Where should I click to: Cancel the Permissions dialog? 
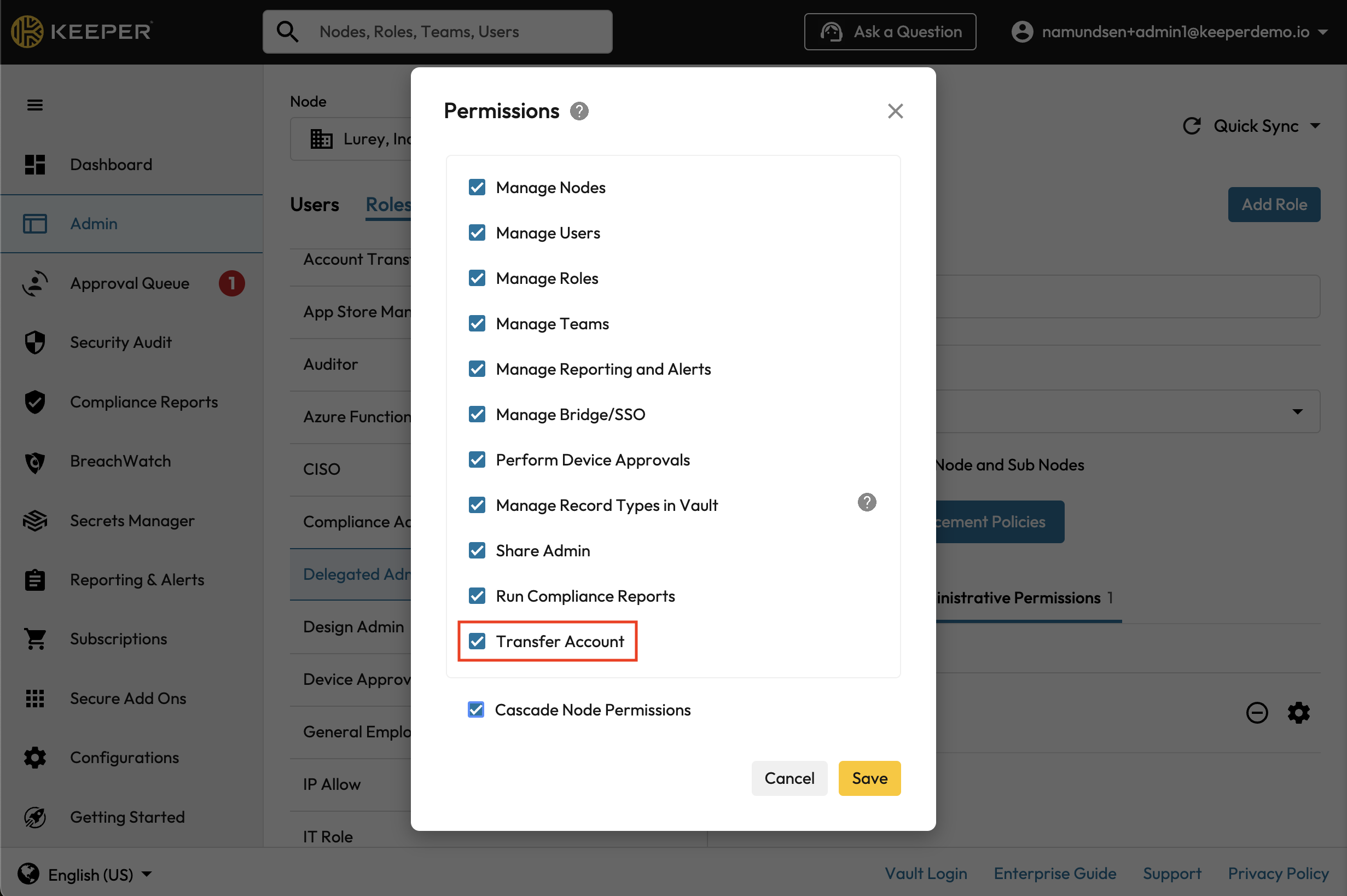click(788, 778)
